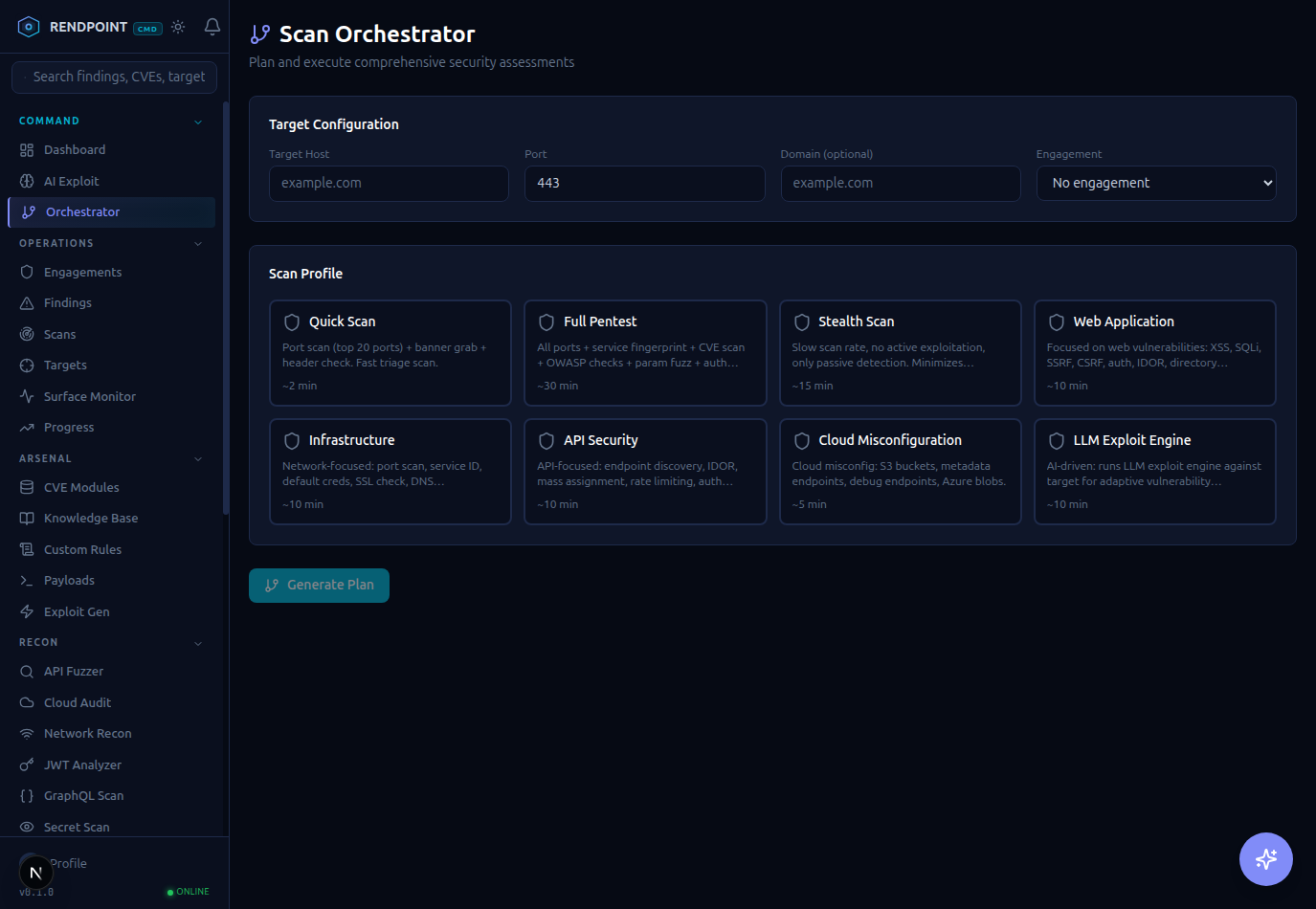Select the Stealth Scan profile
This screenshot has height=909, width=1316.
pyautogui.click(x=900, y=353)
